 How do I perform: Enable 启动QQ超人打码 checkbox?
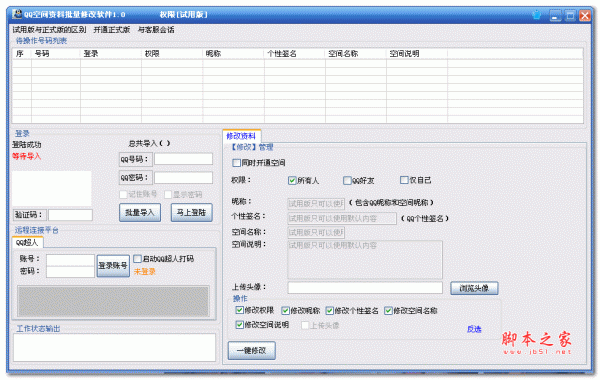pyautogui.click(x=137, y=259)
